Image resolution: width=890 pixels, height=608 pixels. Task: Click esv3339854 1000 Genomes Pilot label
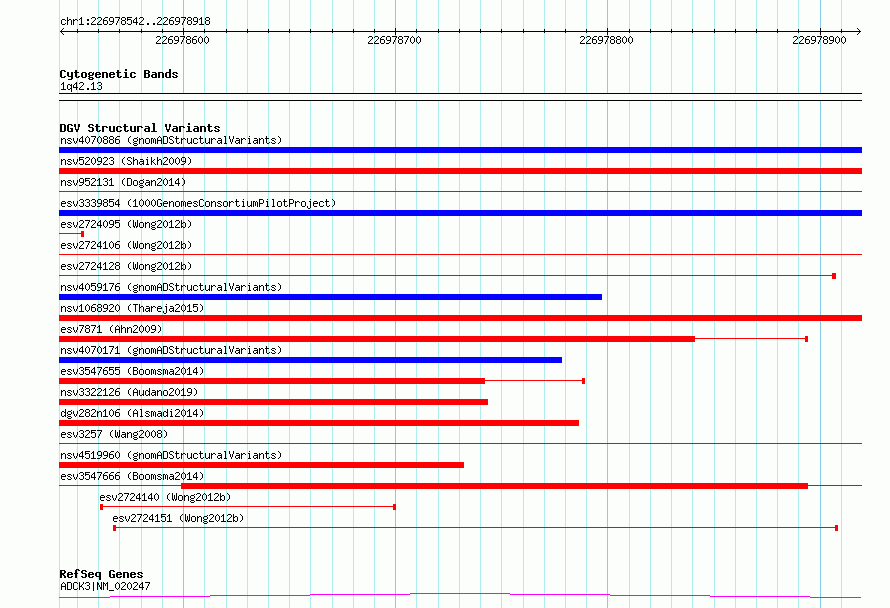[198, 203]
